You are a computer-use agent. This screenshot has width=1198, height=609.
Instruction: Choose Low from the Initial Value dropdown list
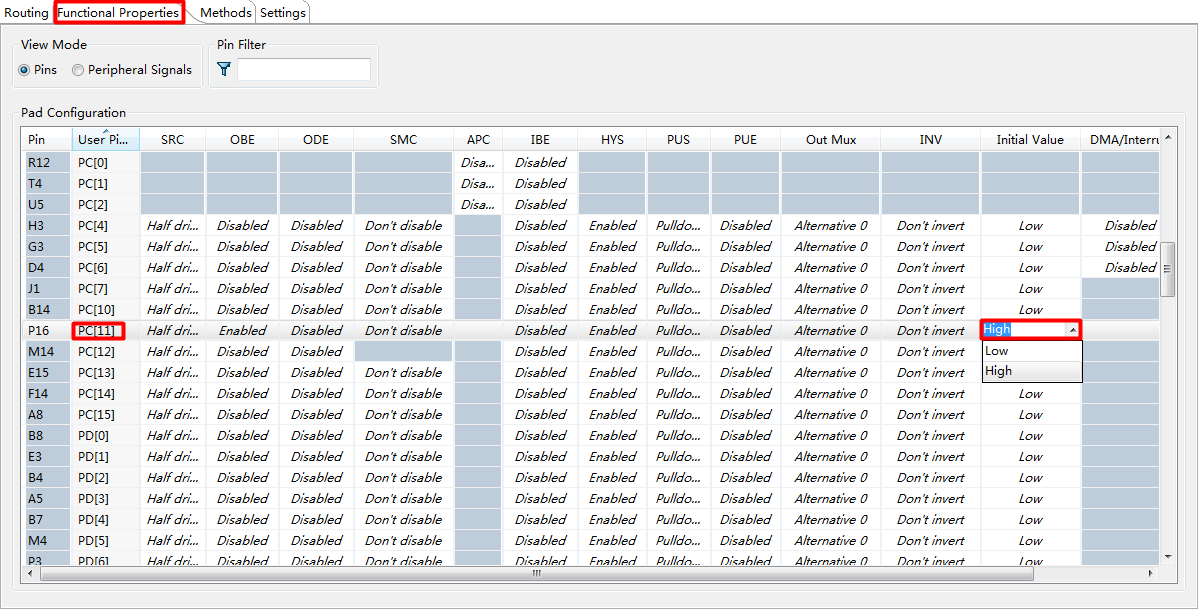pos(1031,351)
